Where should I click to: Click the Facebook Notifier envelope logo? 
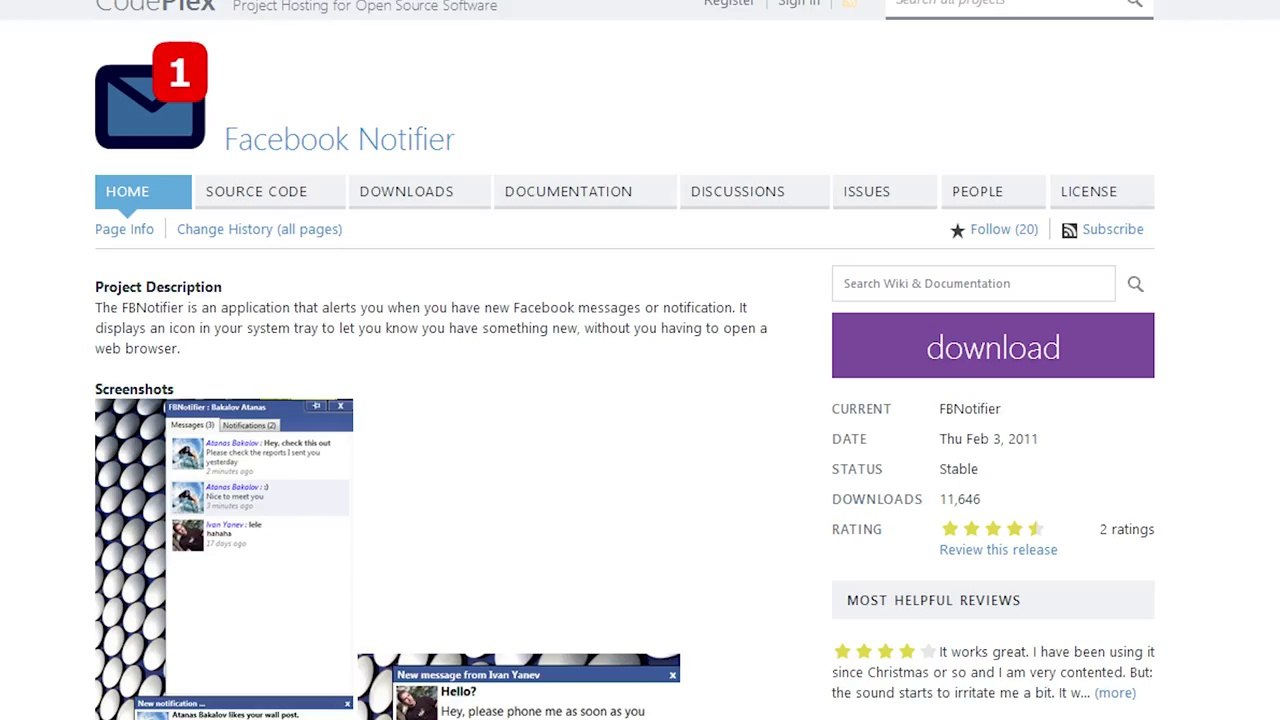coord(151,96)
